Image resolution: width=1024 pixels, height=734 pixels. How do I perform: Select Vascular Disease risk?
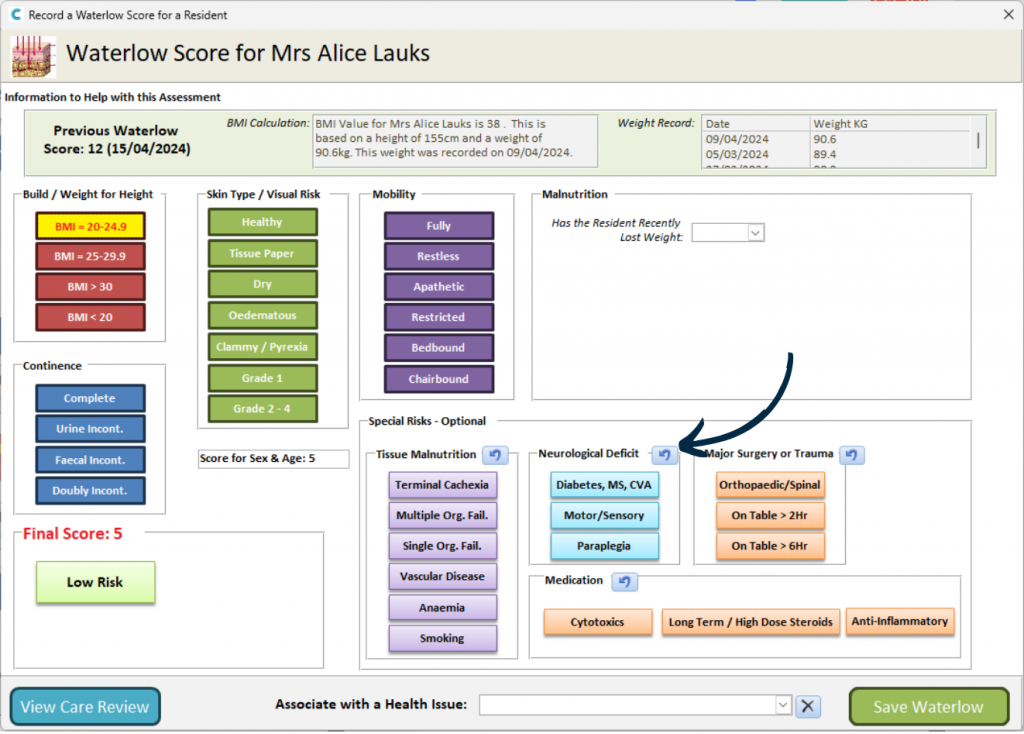tap(442, 577)
